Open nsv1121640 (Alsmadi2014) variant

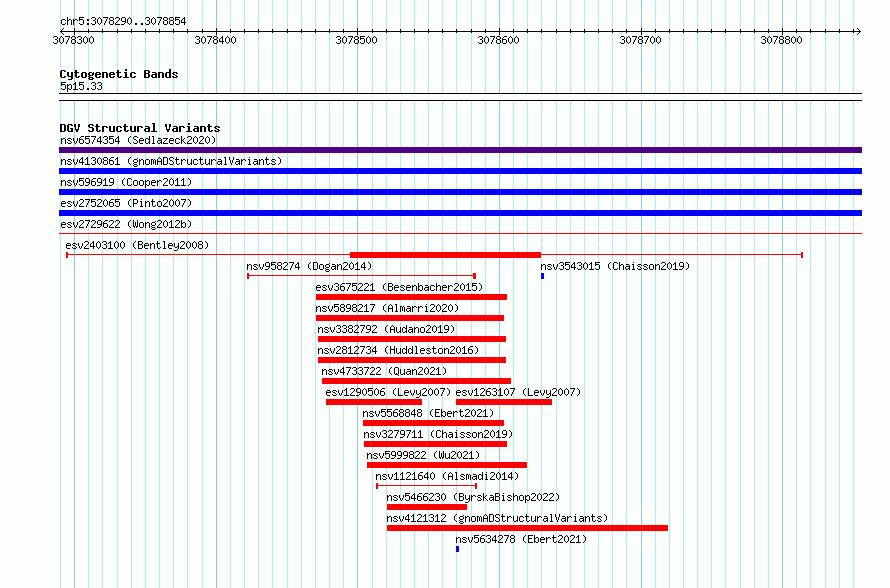pyautogui.click(x=447, y=476)
